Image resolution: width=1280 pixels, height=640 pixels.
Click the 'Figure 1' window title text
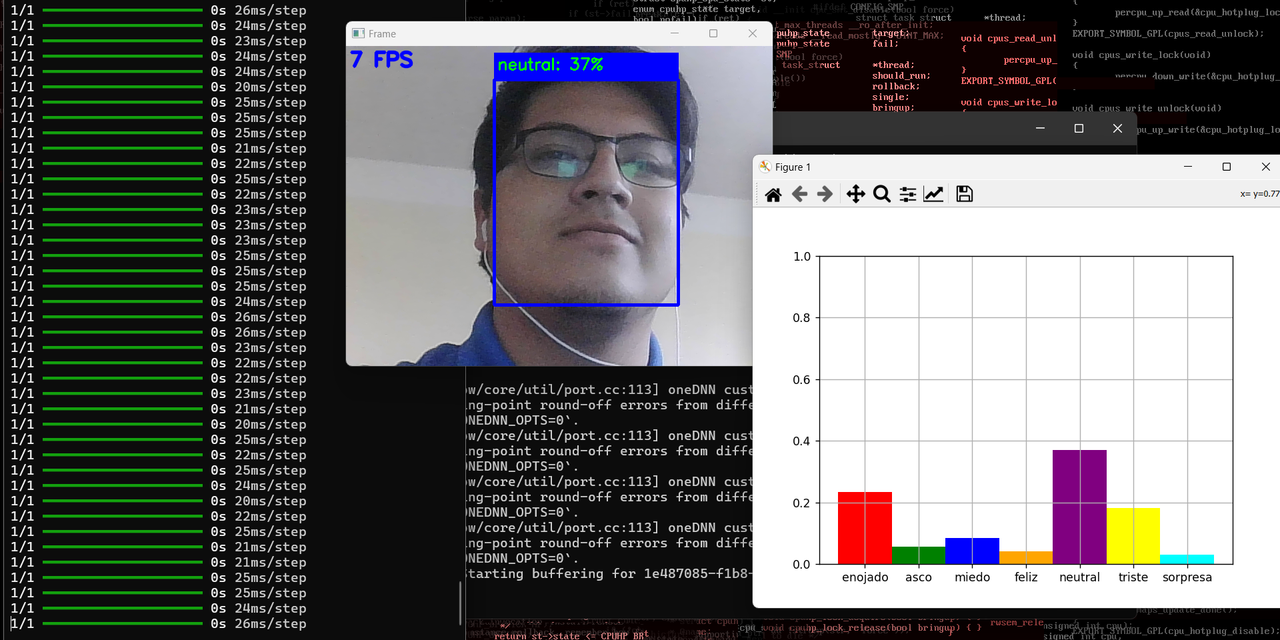tap(793, 167)
